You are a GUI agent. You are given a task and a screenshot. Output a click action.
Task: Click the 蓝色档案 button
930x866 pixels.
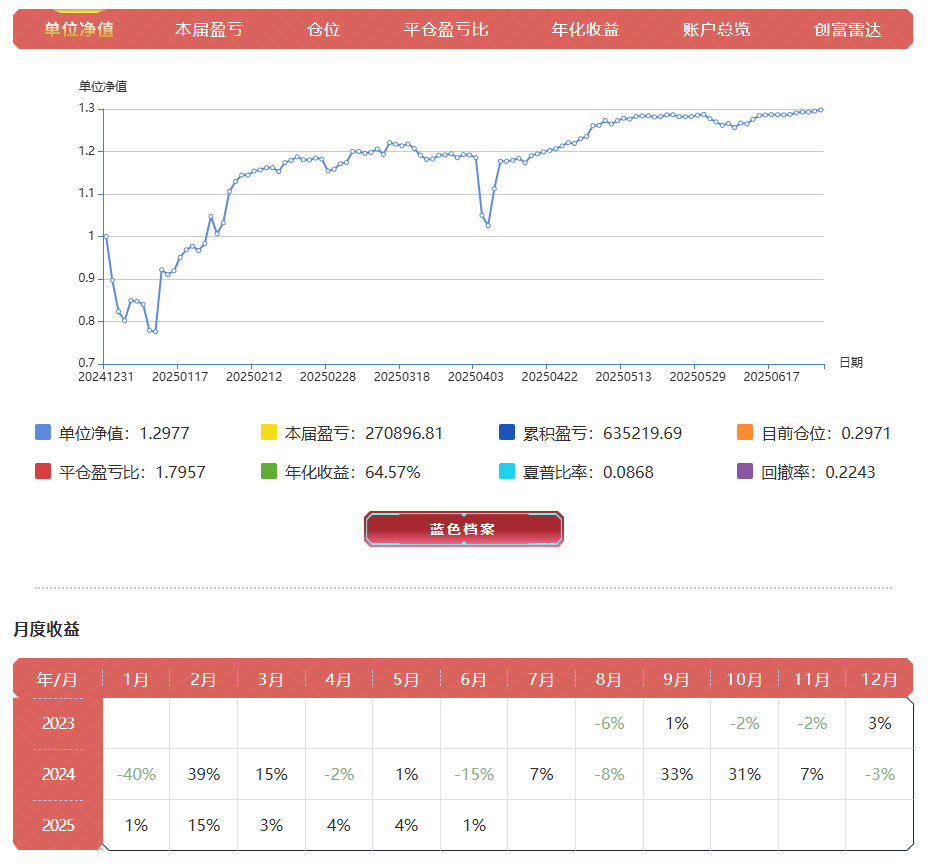[x=463, y=529]
